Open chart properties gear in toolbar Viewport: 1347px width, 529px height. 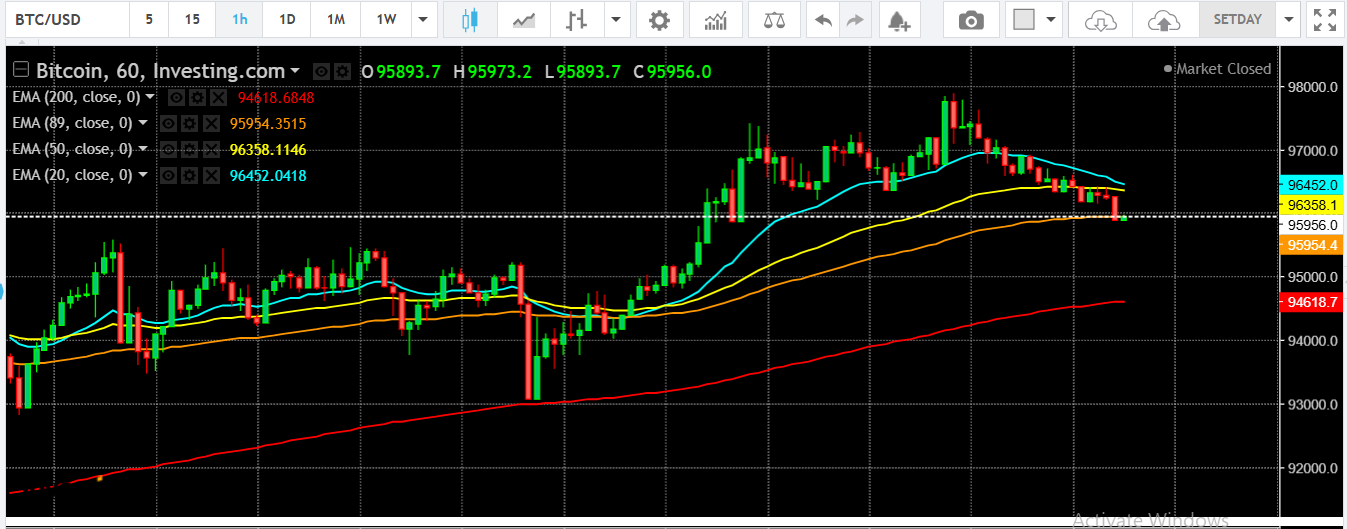point(659,20)
